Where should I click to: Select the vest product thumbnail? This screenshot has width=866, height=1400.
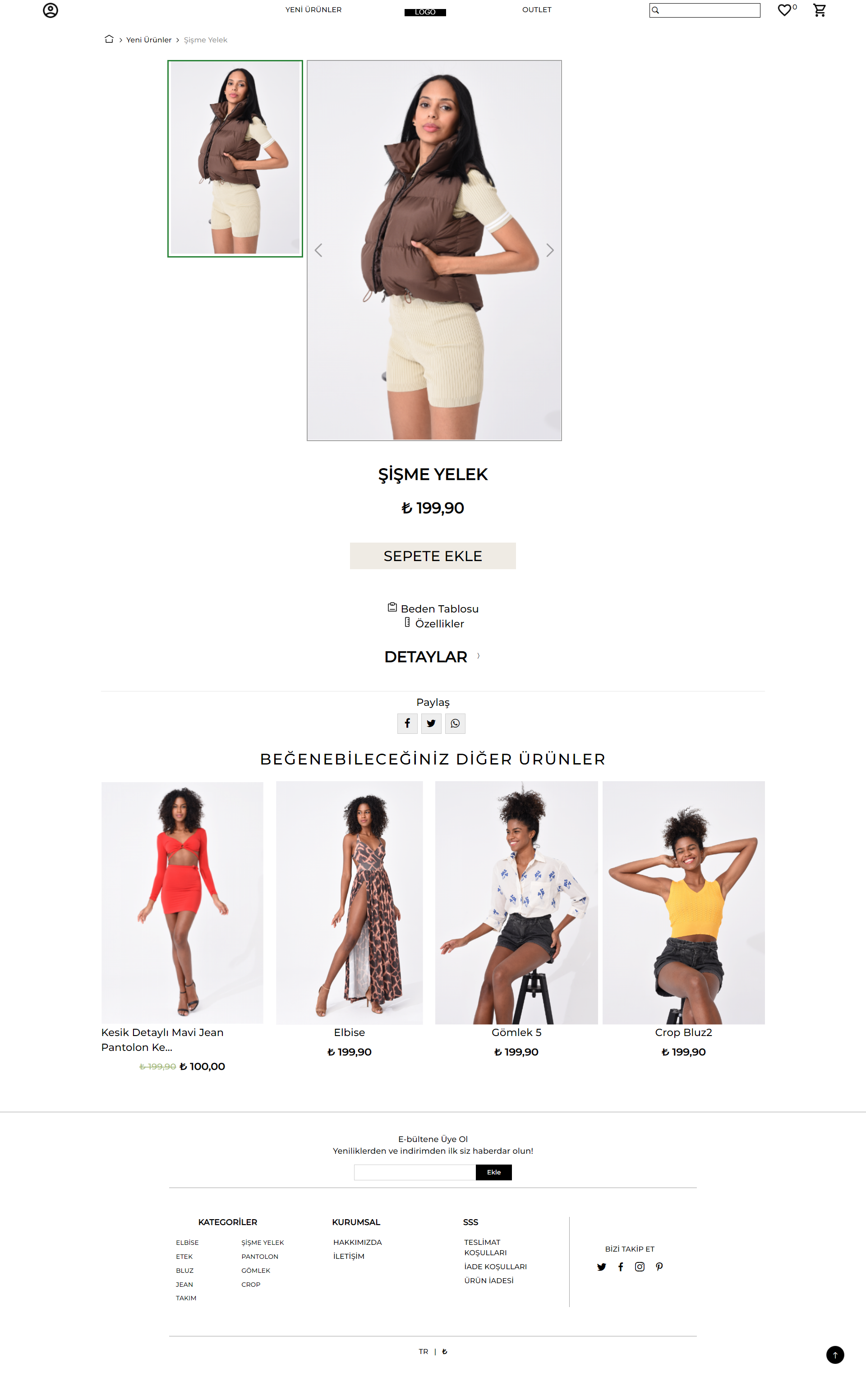coord(235,159)
